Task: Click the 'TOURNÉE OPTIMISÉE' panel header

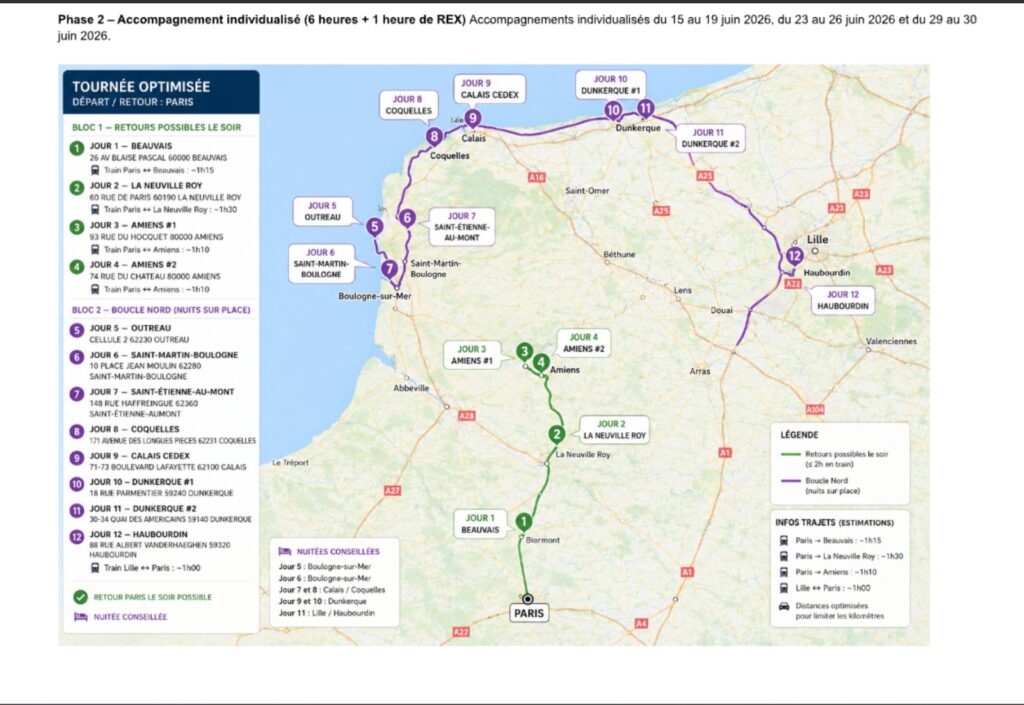Action: click(x=161, y=92)
